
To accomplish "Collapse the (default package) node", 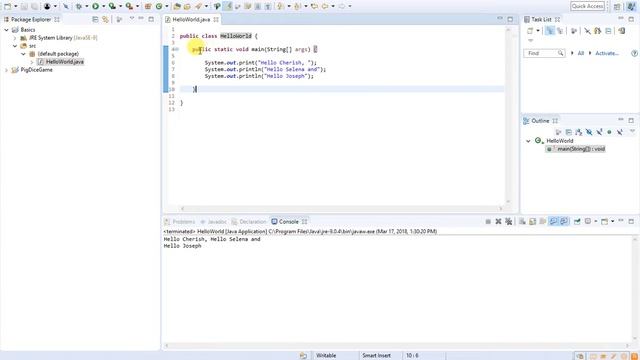I will tap(23, 54).
